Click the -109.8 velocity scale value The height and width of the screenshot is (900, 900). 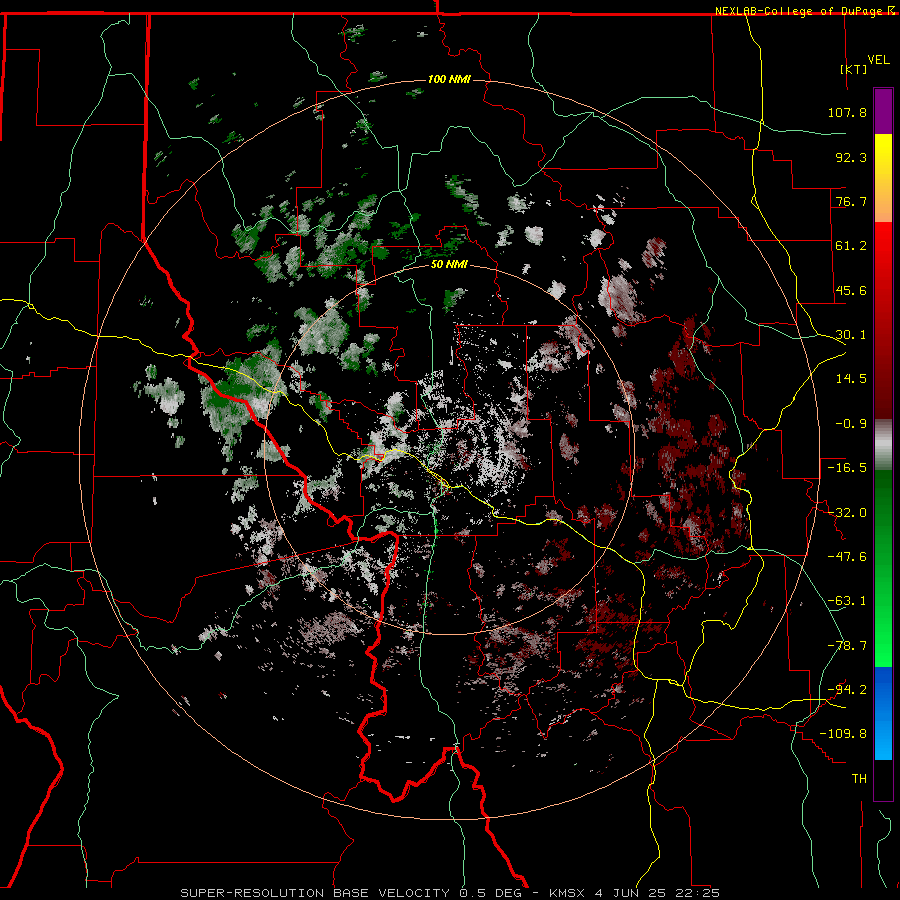pos(843,734)
